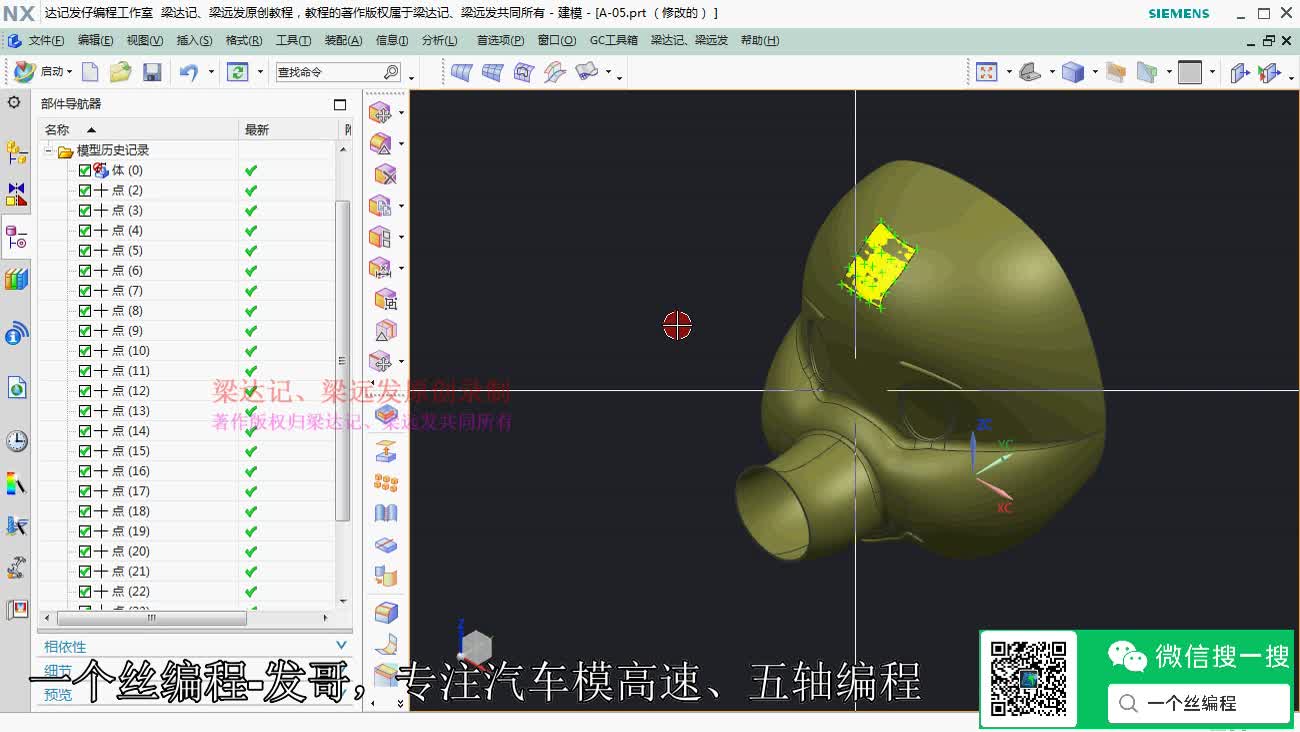This screenshot has width=1300, height=732.
Task: Click the clip section view icon
Action: (x=1147, y=72)
